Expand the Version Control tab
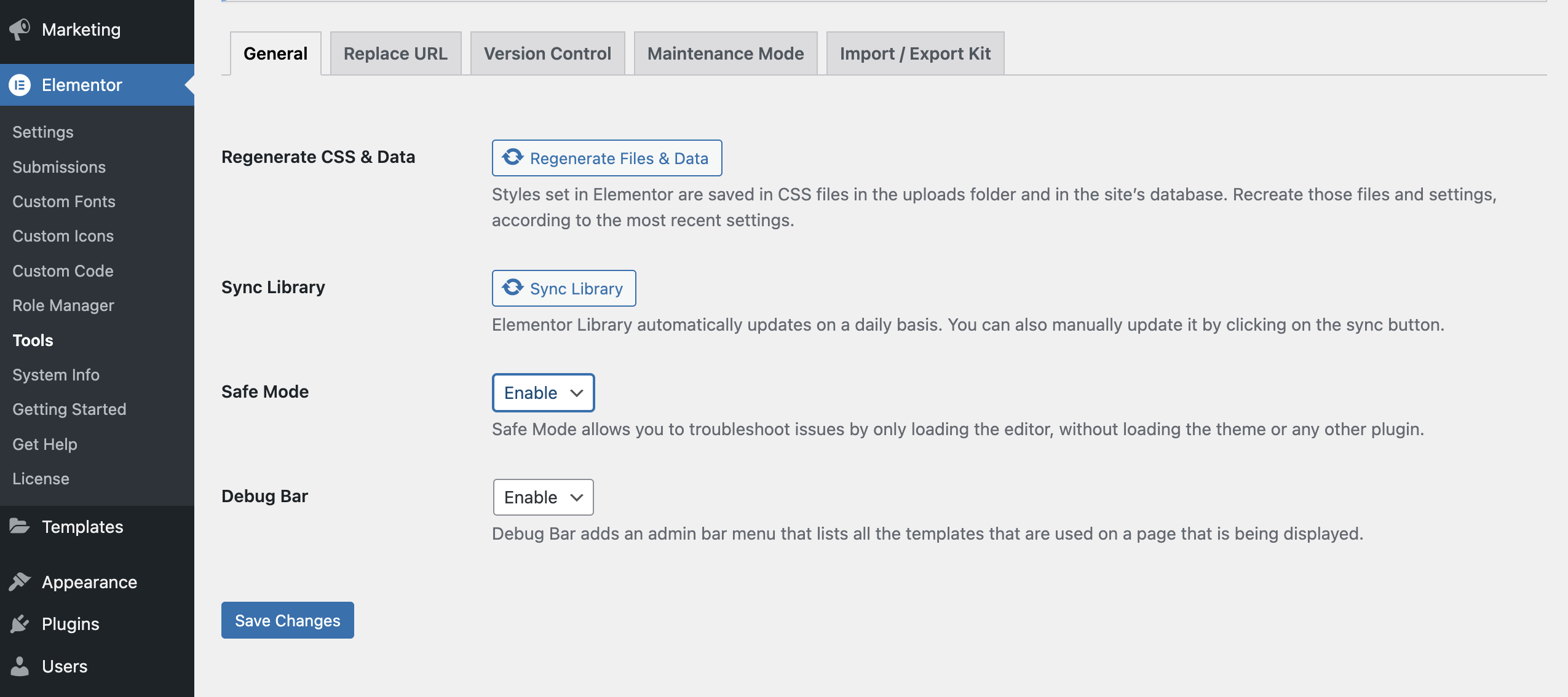This screenshot has height=697, width=1568. tap(547, 53)
